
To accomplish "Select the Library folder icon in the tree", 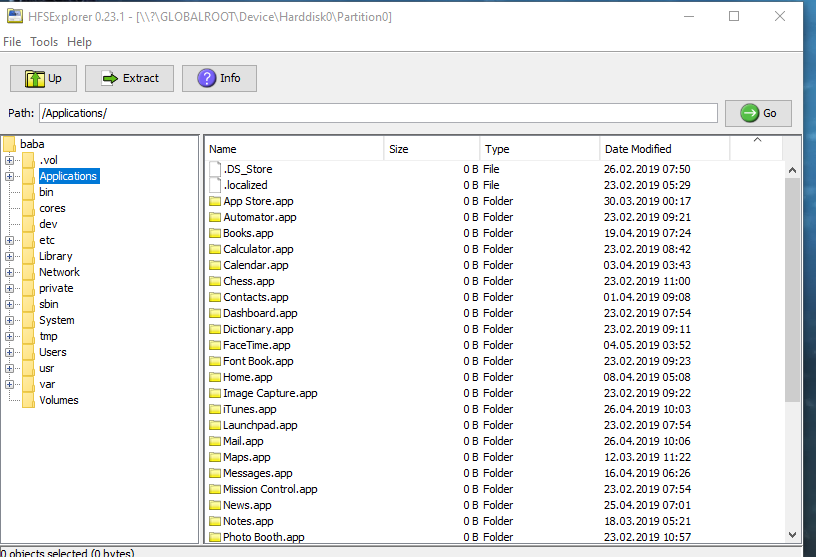I will pyautogui.click(x=28, y=256).
